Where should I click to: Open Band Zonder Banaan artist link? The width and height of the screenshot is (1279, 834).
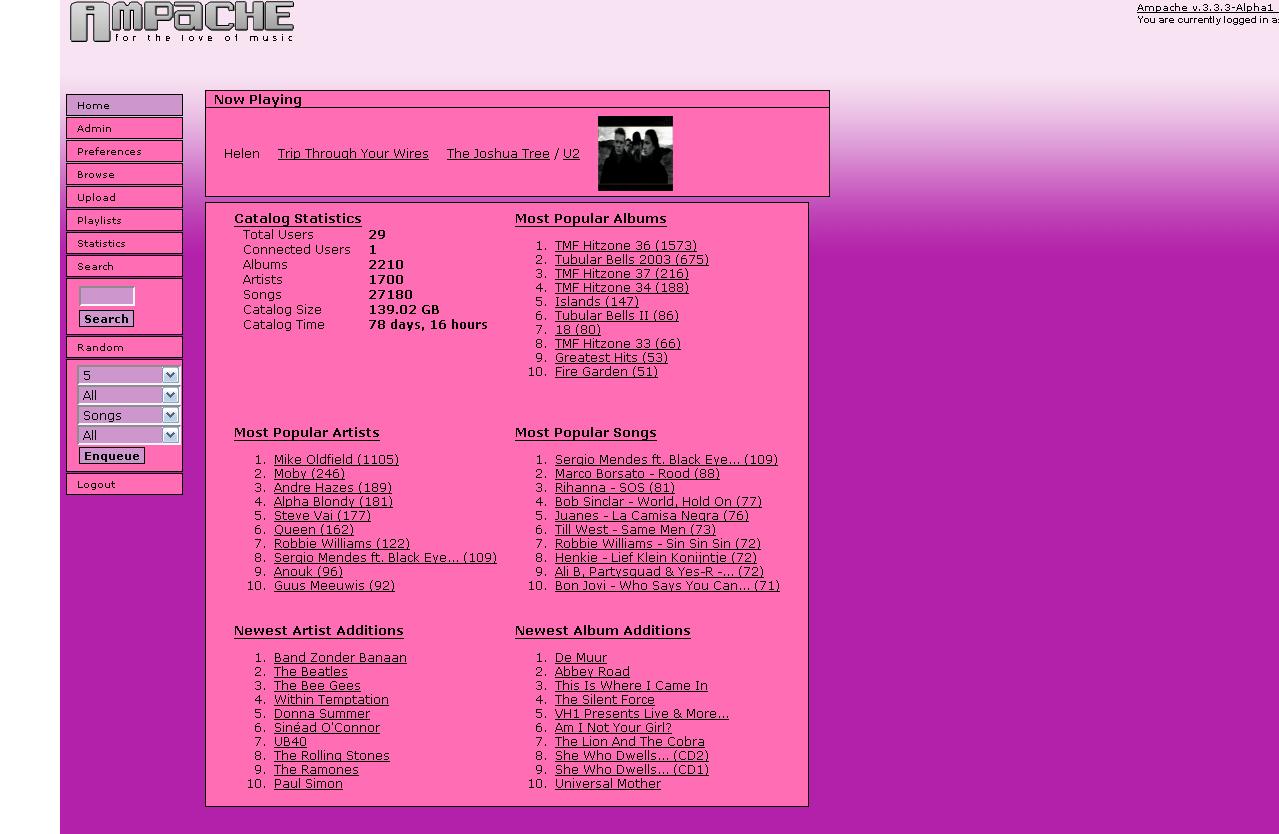click(340, 658)
